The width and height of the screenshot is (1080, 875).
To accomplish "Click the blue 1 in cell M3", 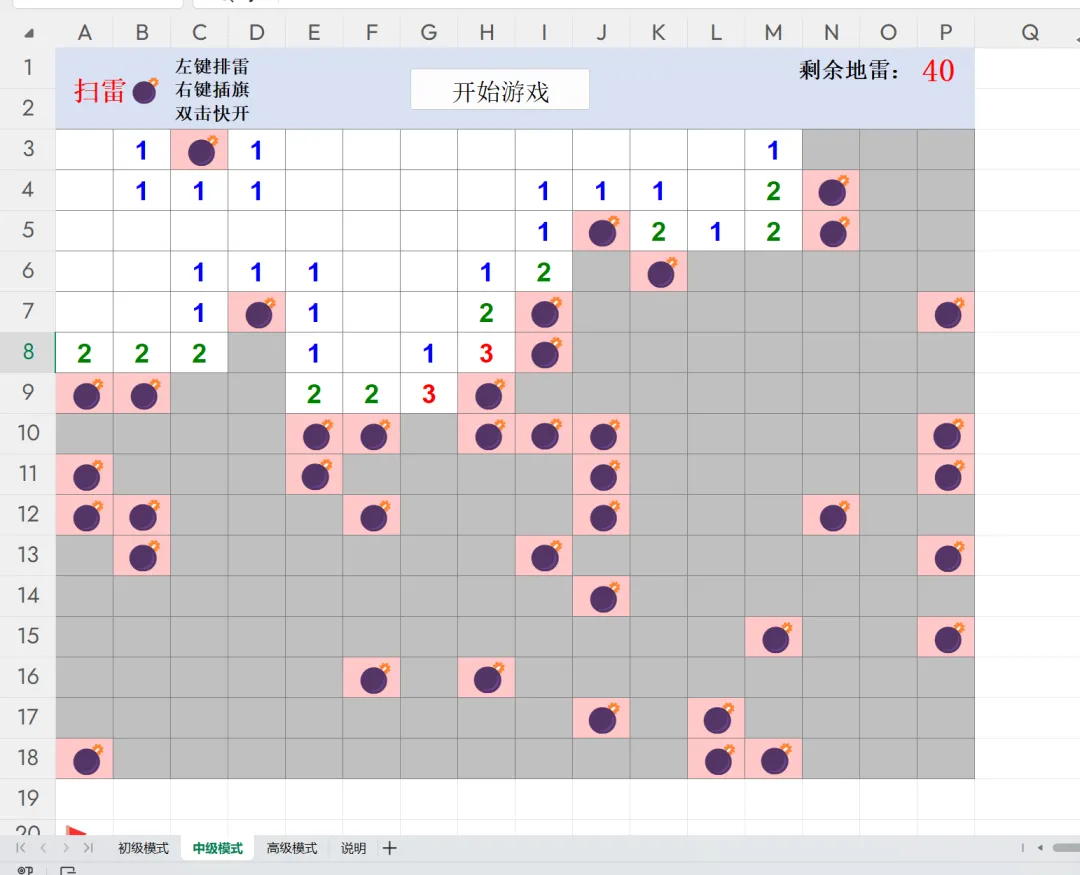I will pos(773,150).
